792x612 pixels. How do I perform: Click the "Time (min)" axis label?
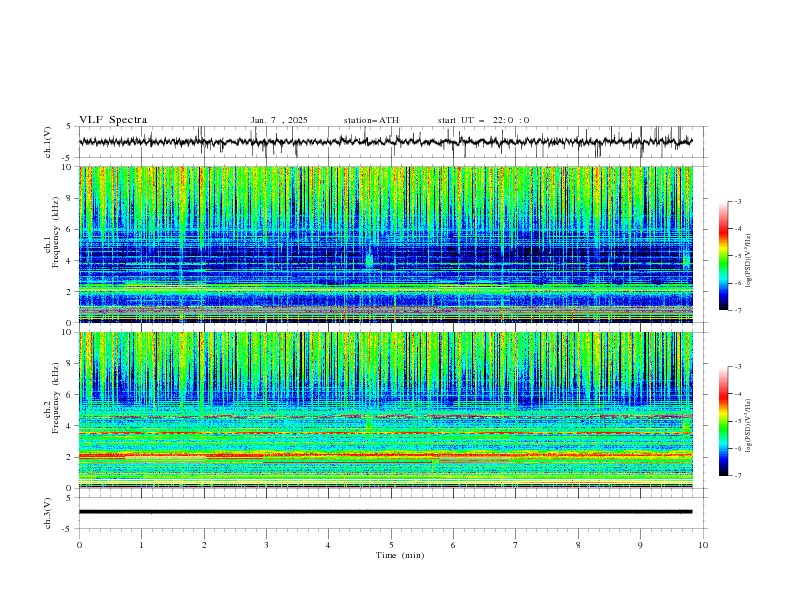point(400,555)
